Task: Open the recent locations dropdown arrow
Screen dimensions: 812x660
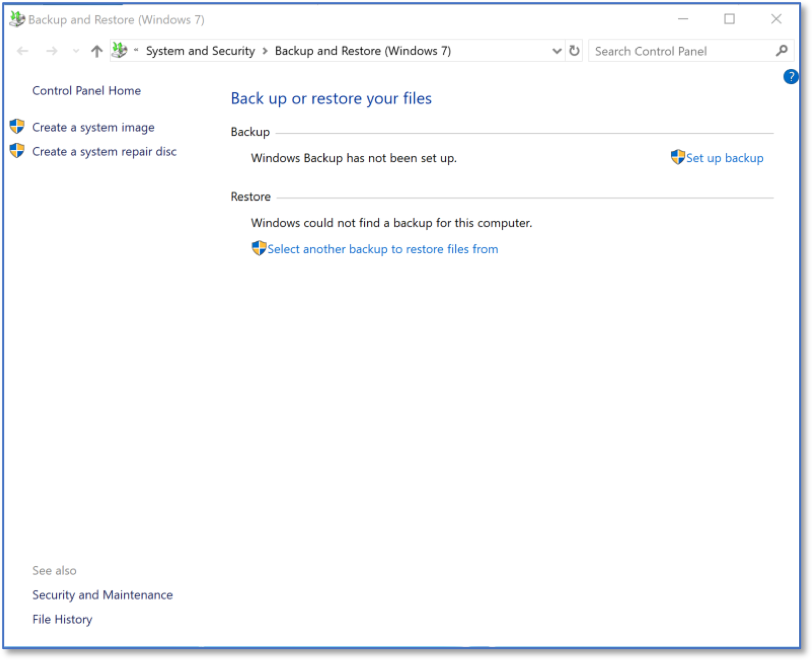Action: click(x=76, y=51)
